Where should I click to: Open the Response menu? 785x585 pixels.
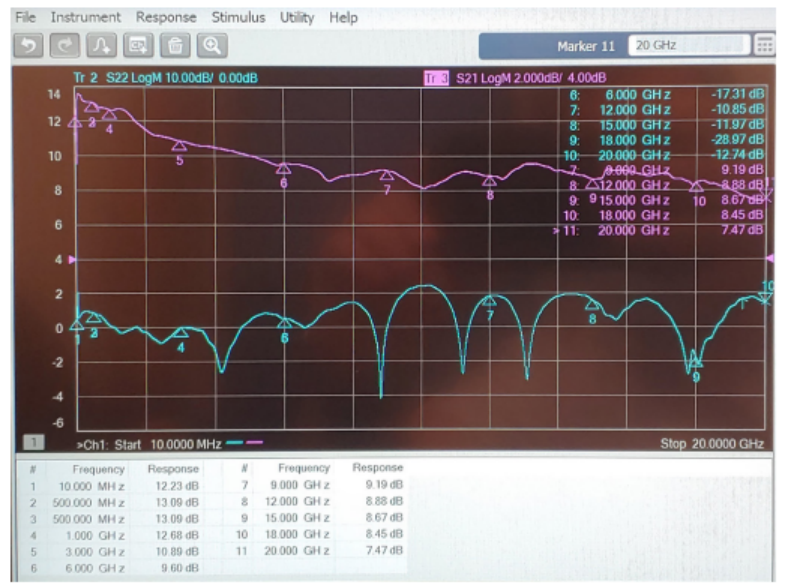166,17
